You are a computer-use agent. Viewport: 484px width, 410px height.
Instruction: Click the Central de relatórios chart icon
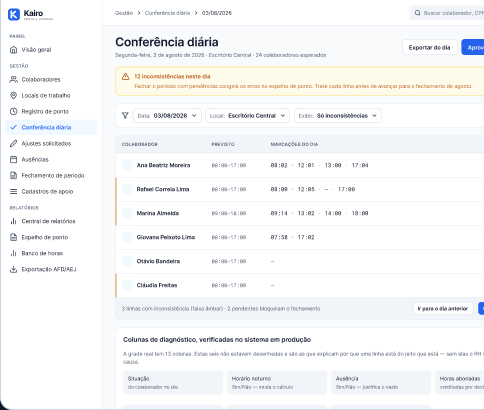coord(13,221)
